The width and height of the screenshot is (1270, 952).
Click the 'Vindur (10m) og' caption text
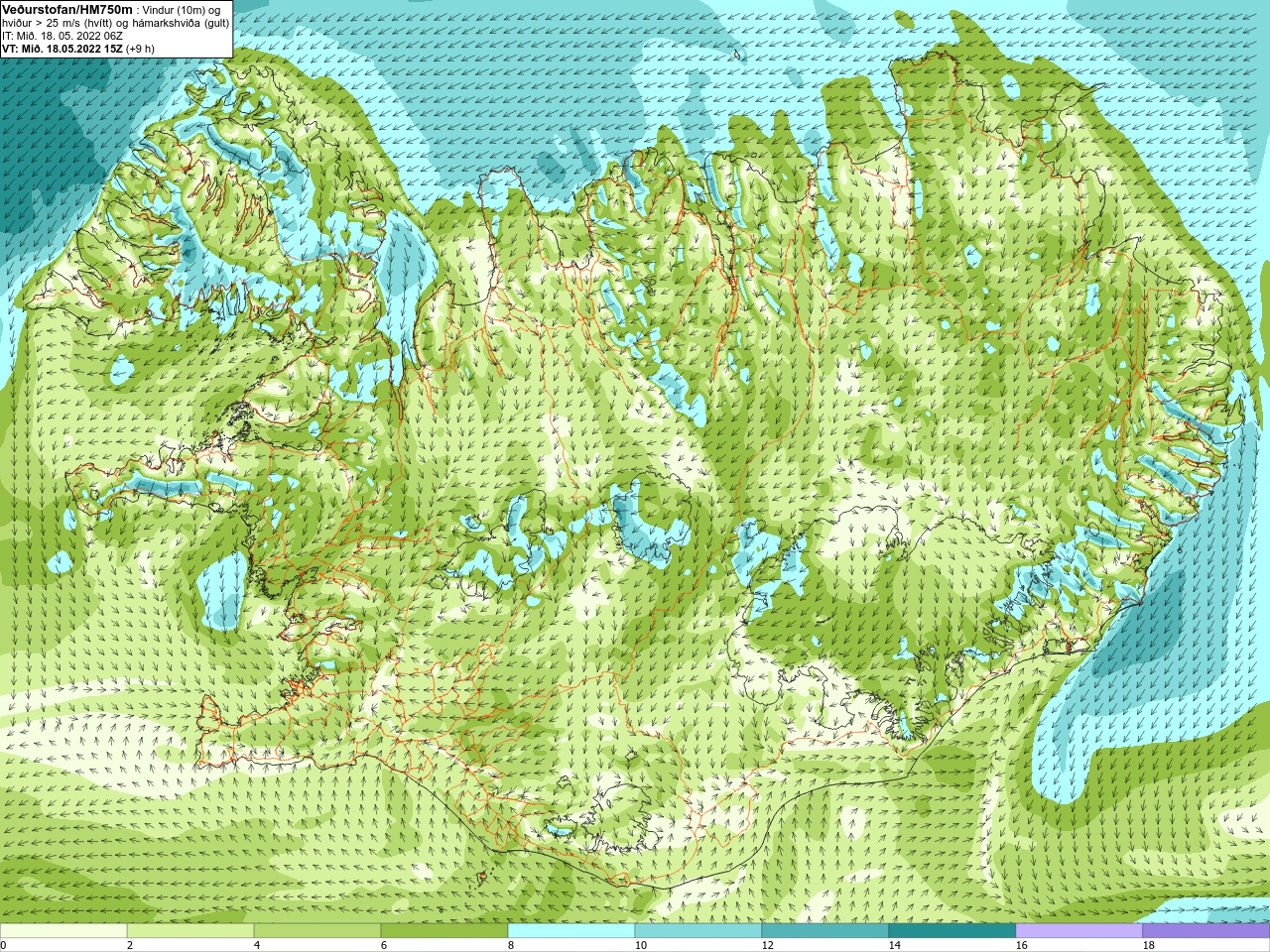[182, 10]
